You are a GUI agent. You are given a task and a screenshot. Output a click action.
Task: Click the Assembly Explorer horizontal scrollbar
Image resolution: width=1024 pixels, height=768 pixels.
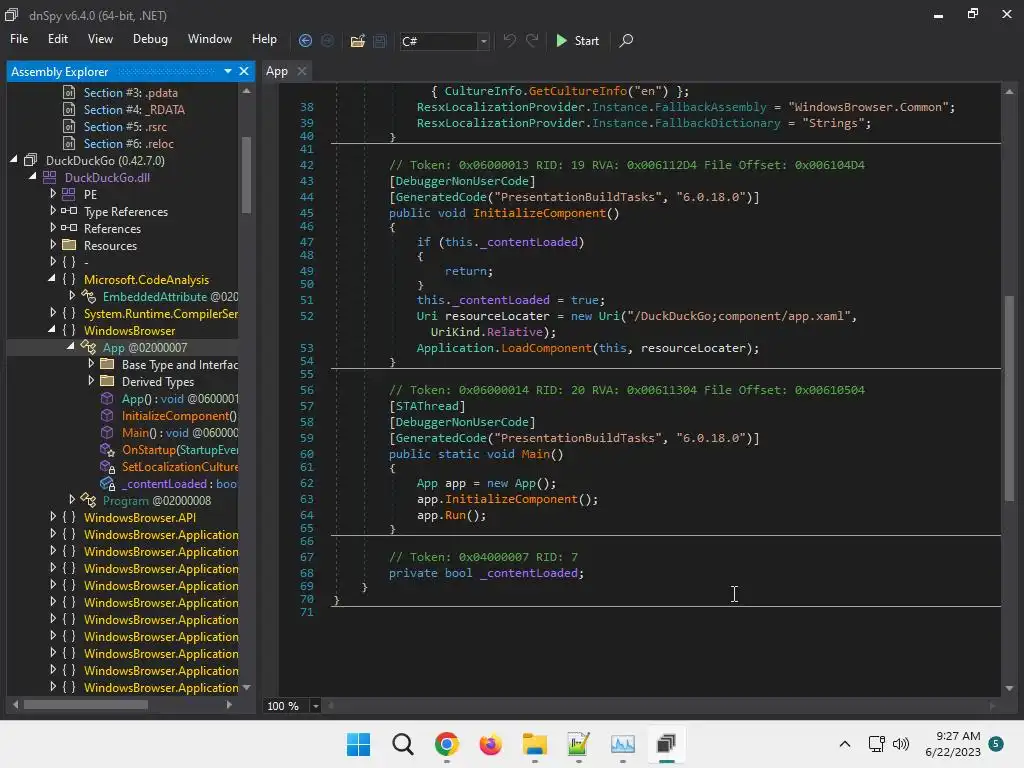click(85, 704)
